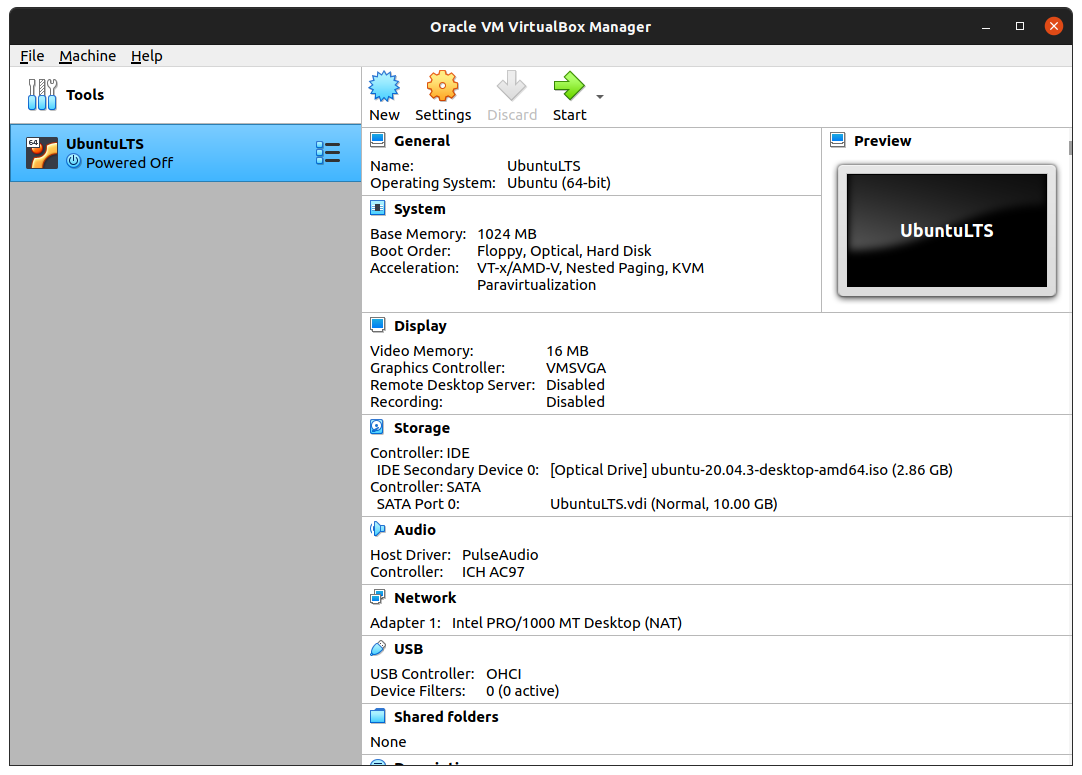
Task: Open the UbuntuLTS machine menu list icon
Action: click(327, 153)
